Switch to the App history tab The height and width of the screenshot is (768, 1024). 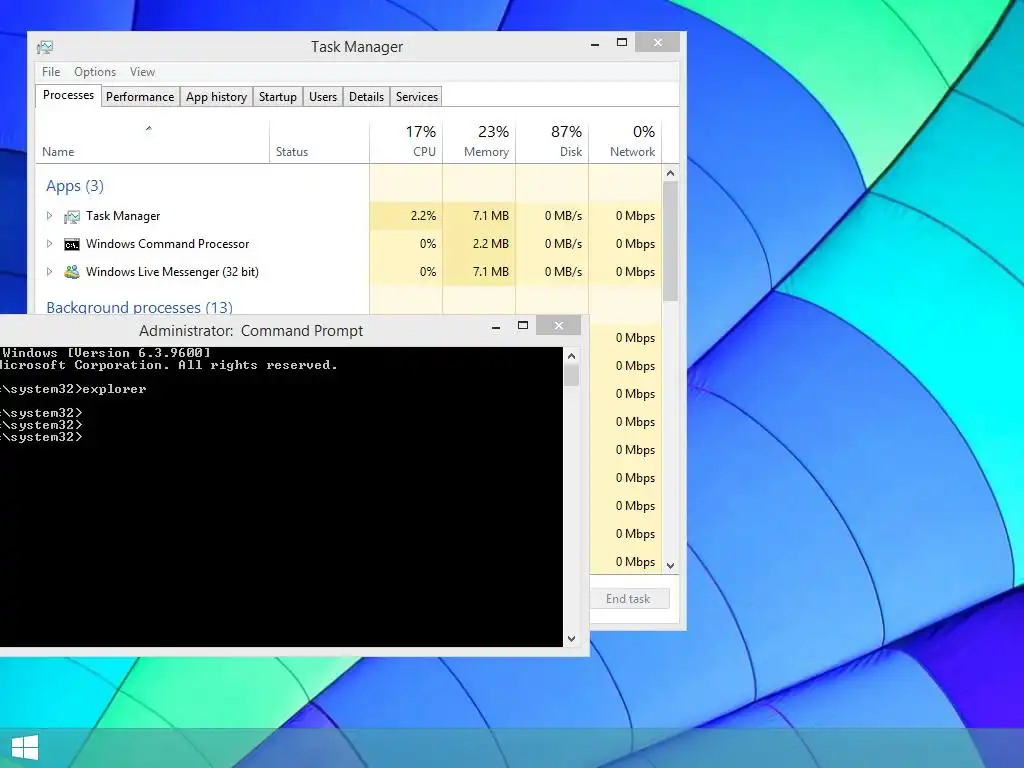(216, 97)
